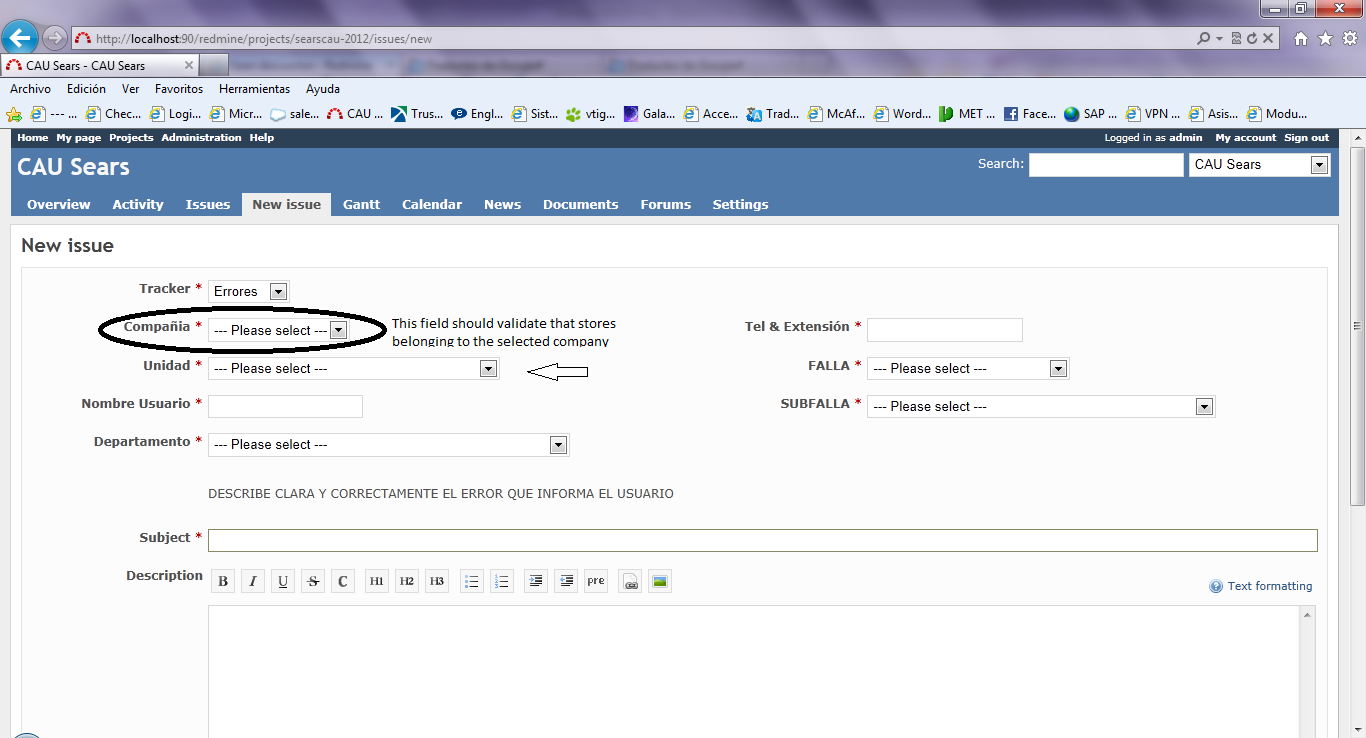This screenshot has width=1366, height=738.
Task: Open the Projects link in top menu
Action: coord(131,138)
